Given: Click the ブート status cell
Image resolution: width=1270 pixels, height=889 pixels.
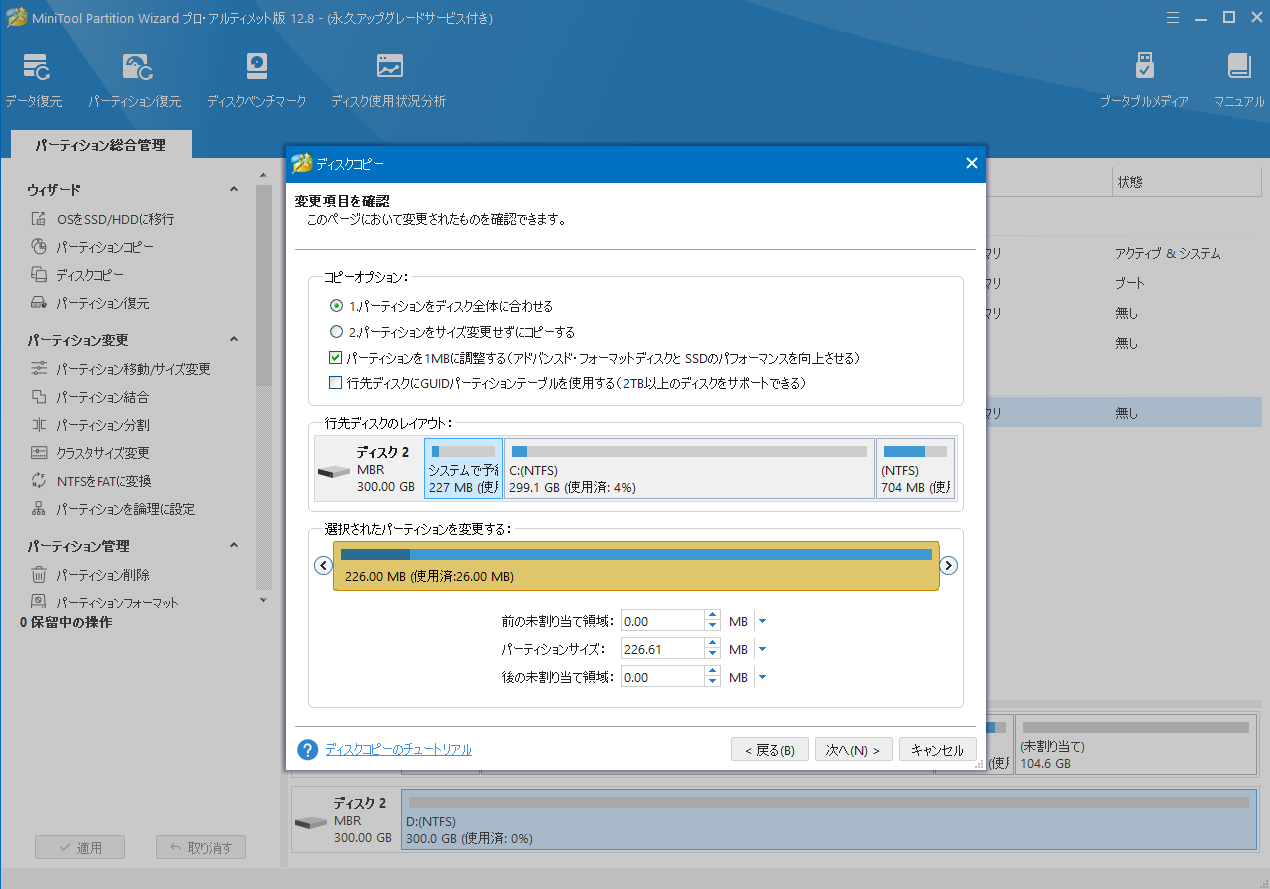Looking at the screenshot, I should (1130, 283).
